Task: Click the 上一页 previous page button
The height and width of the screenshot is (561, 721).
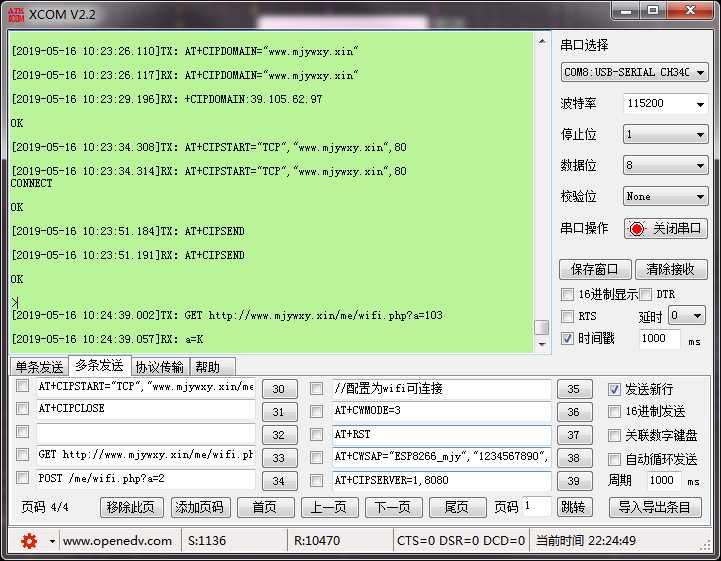Action: point(329,508)
